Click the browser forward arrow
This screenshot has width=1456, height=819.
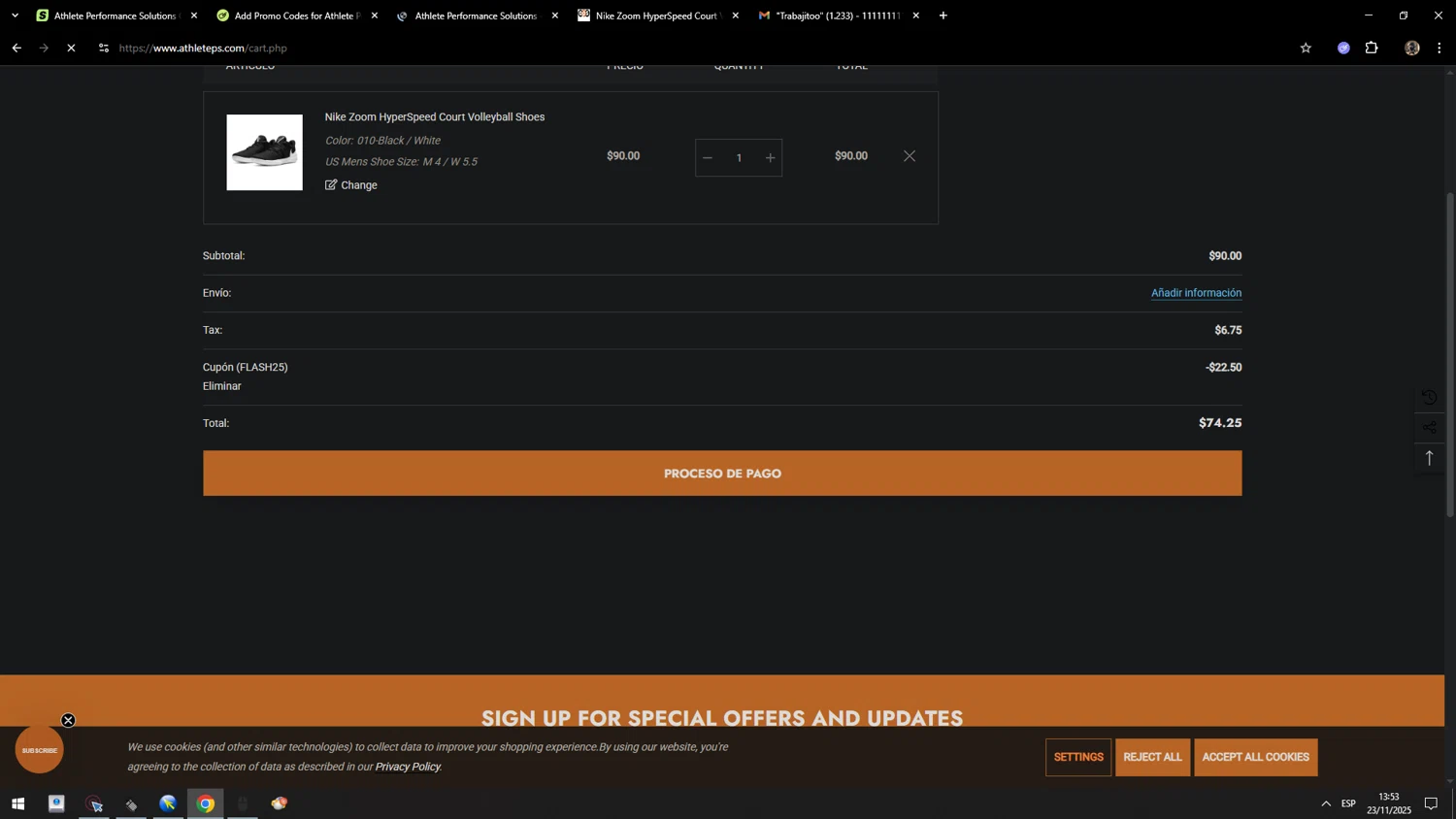click(x=44, y=48)
